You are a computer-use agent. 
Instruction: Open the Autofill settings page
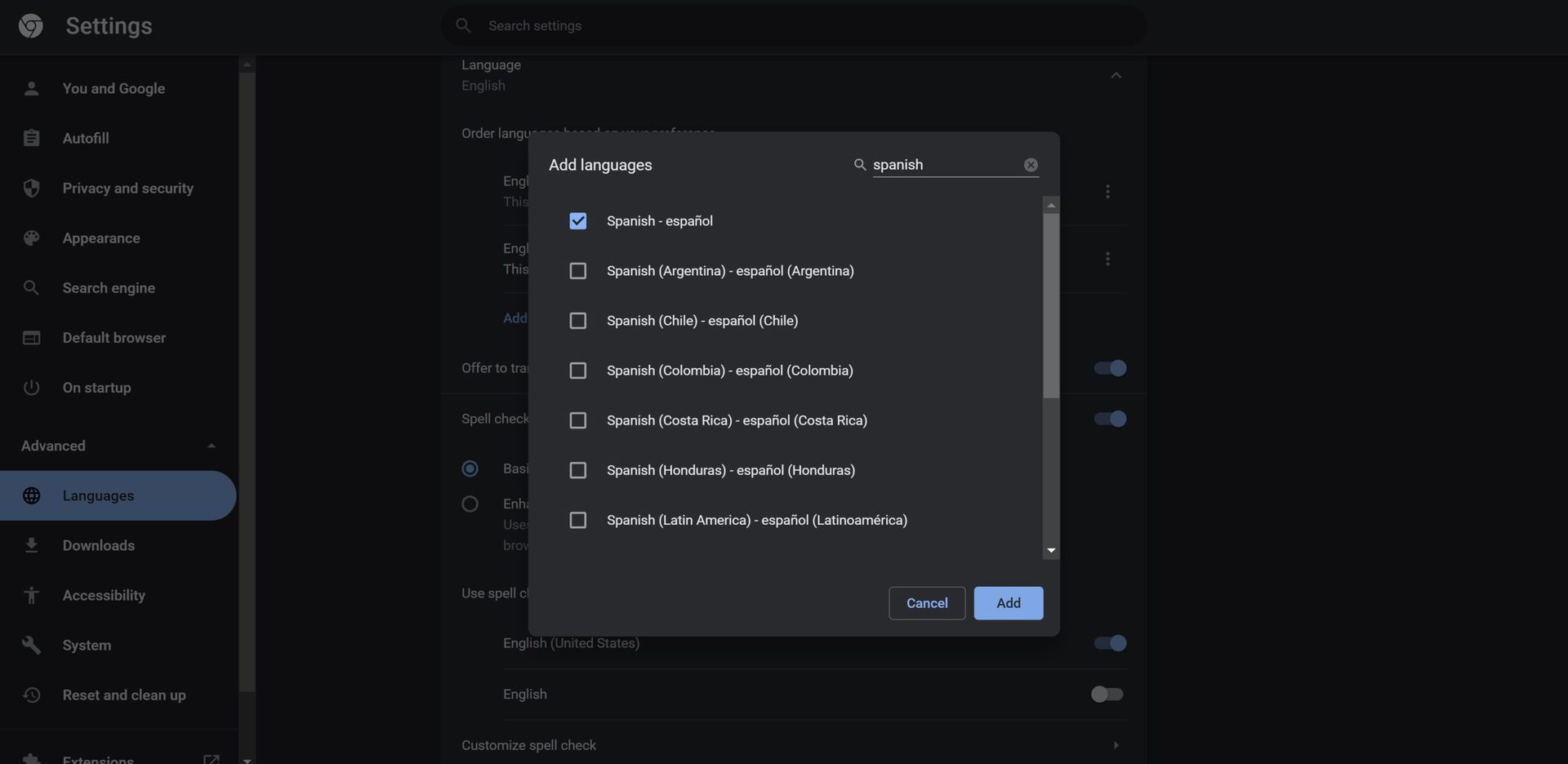coord(86,139)
